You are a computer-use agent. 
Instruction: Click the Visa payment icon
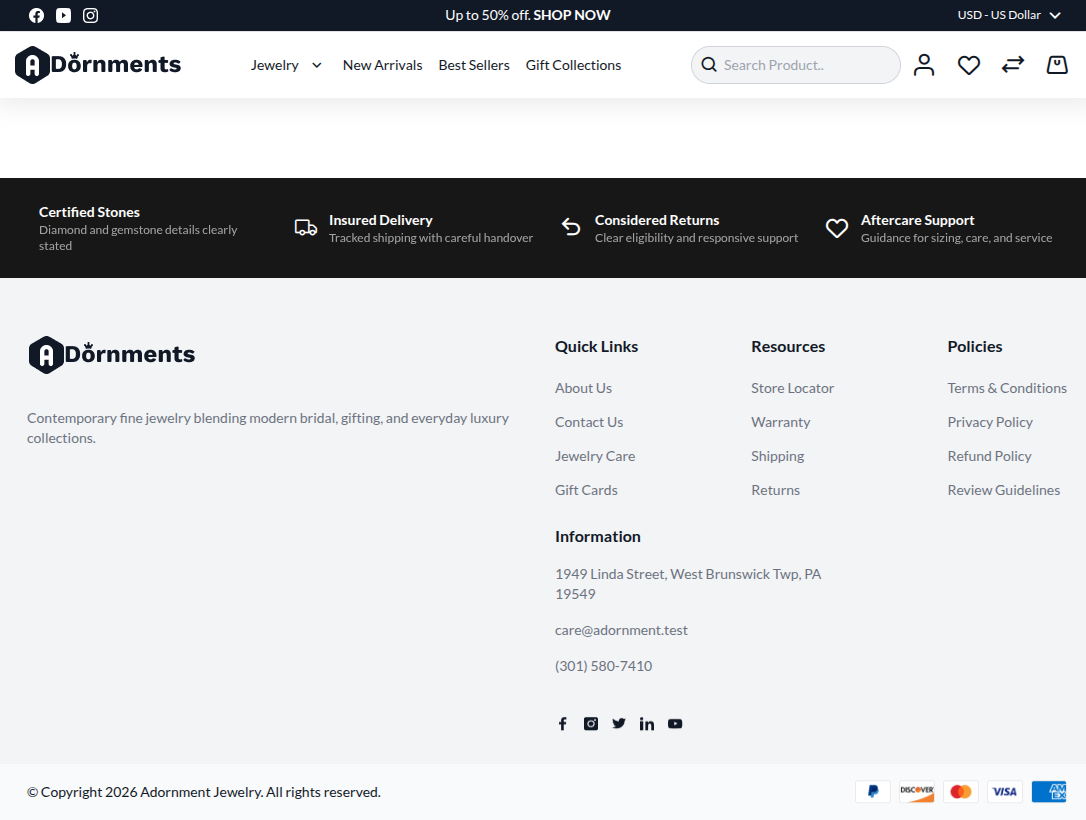[x=1005, y=792]
